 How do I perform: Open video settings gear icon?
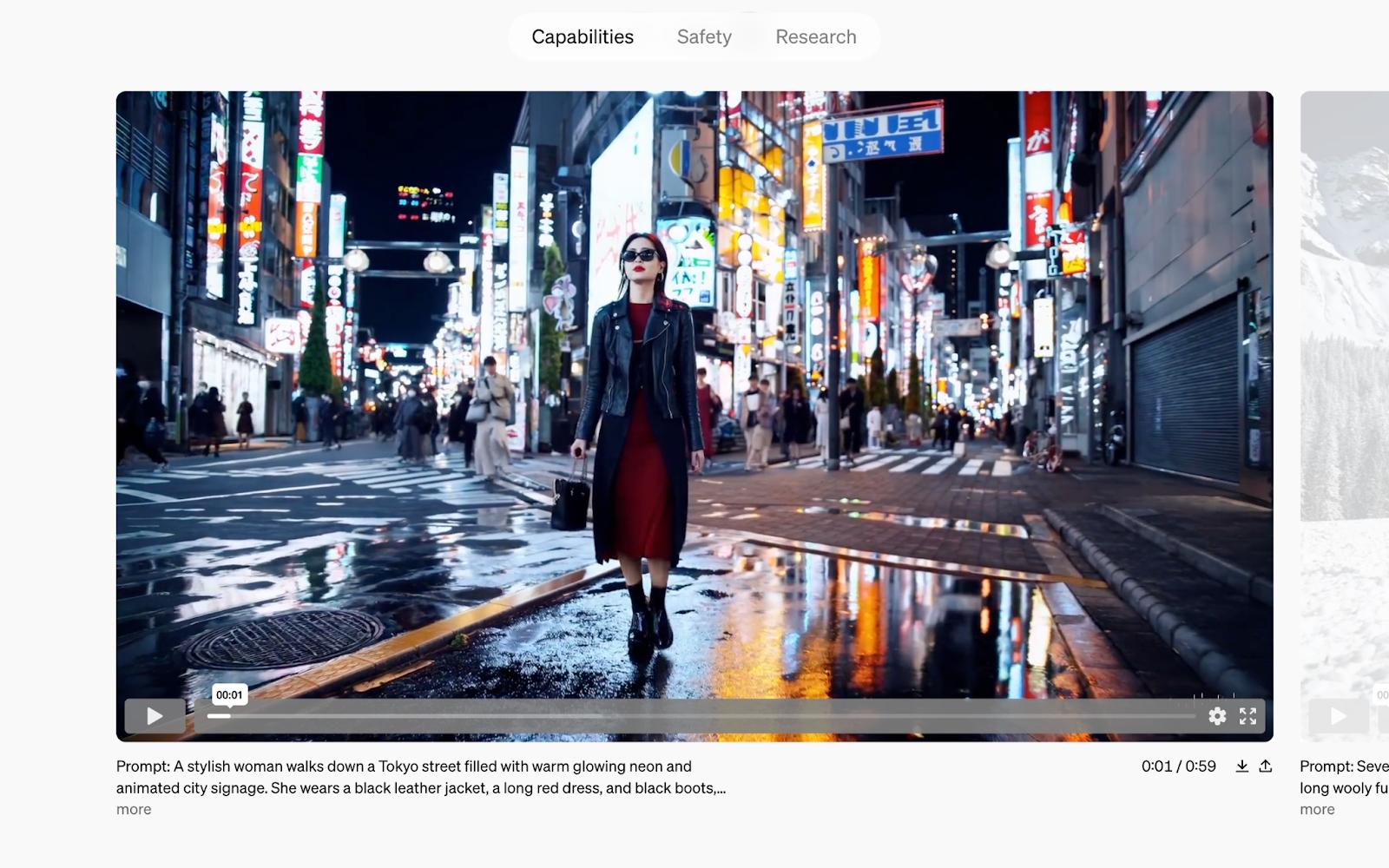1217,716
